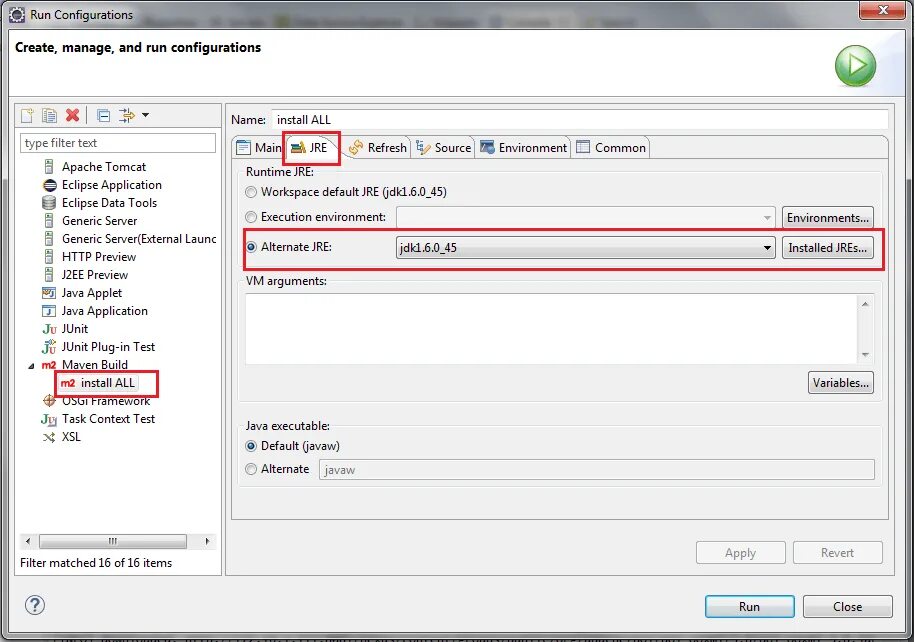Click the Eclipse Application icon
This screenshot has width=915, height=642.
(50, 185)
